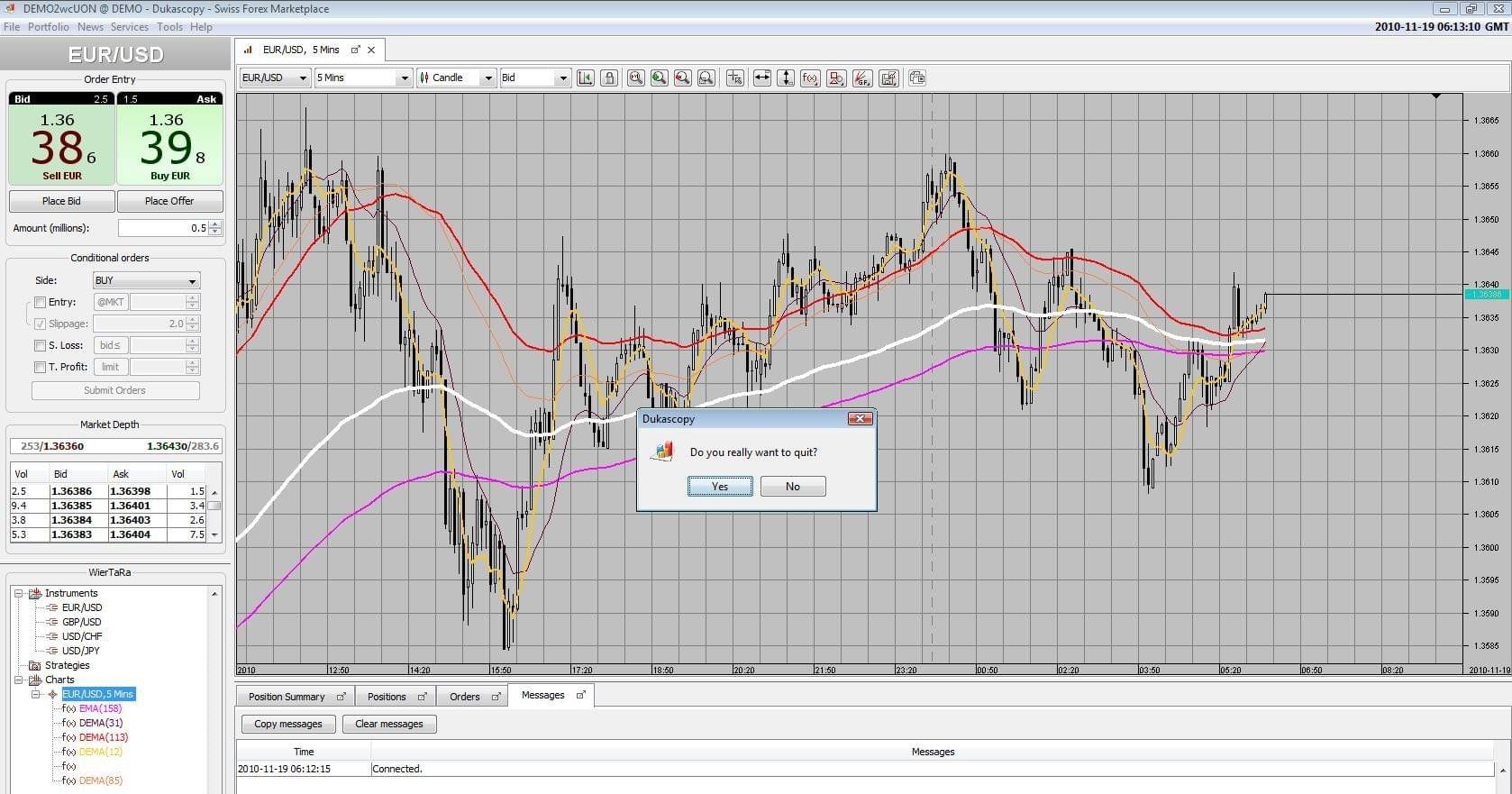Click the Sell EUR bid price tile
The image size is (1512, 794).
pyautogui.click(x=61, y=139)
